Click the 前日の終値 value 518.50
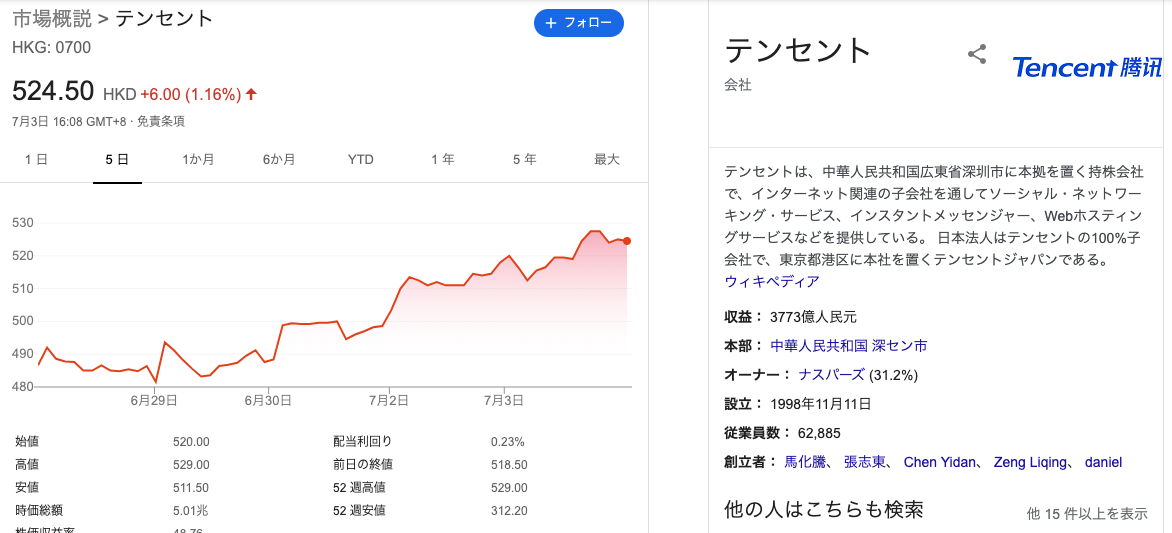1172x533 pixels. pos(509,465)
